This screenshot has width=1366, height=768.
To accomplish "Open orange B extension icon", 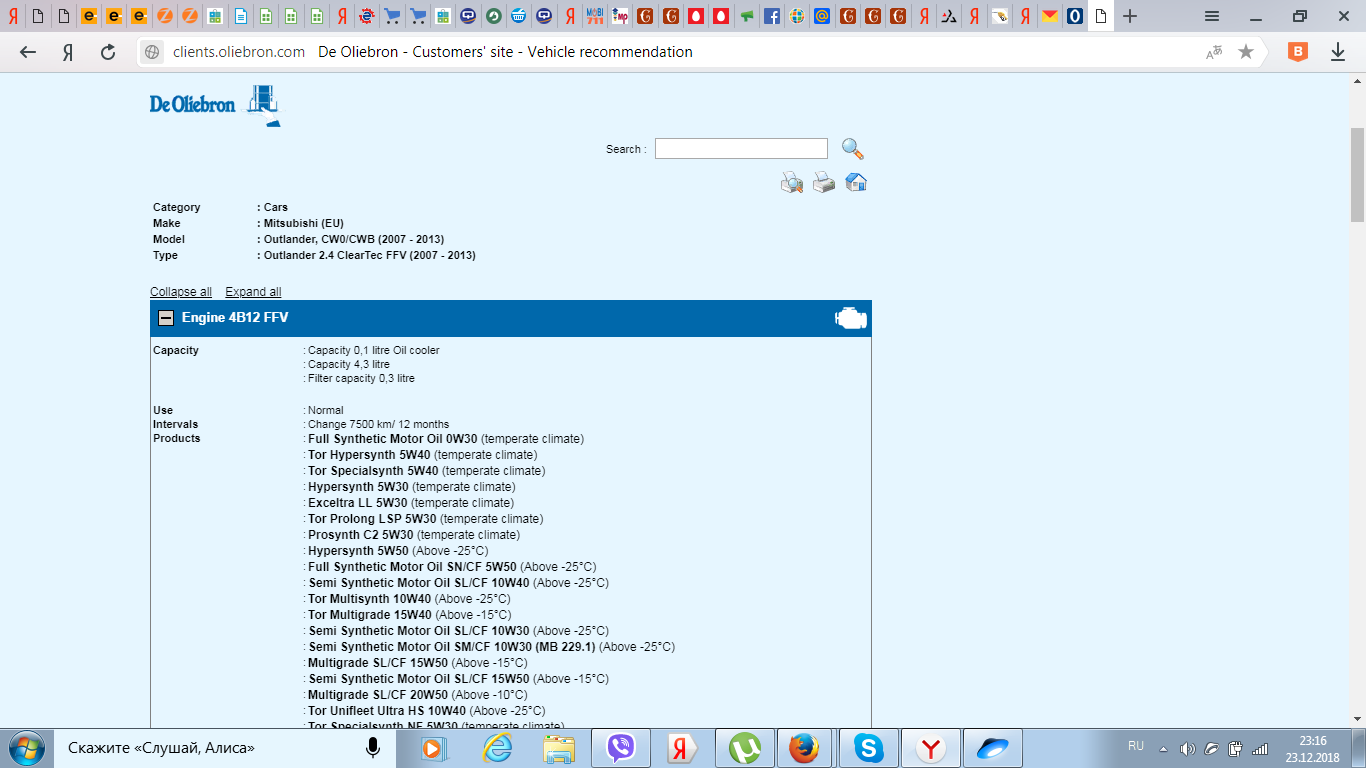I will click(1298, 52).
